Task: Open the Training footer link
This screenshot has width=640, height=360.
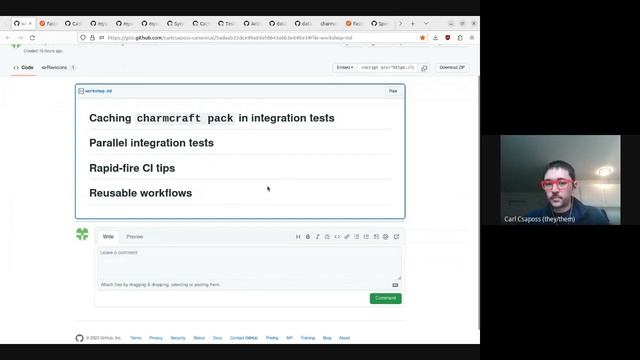Action: point(308,338)
